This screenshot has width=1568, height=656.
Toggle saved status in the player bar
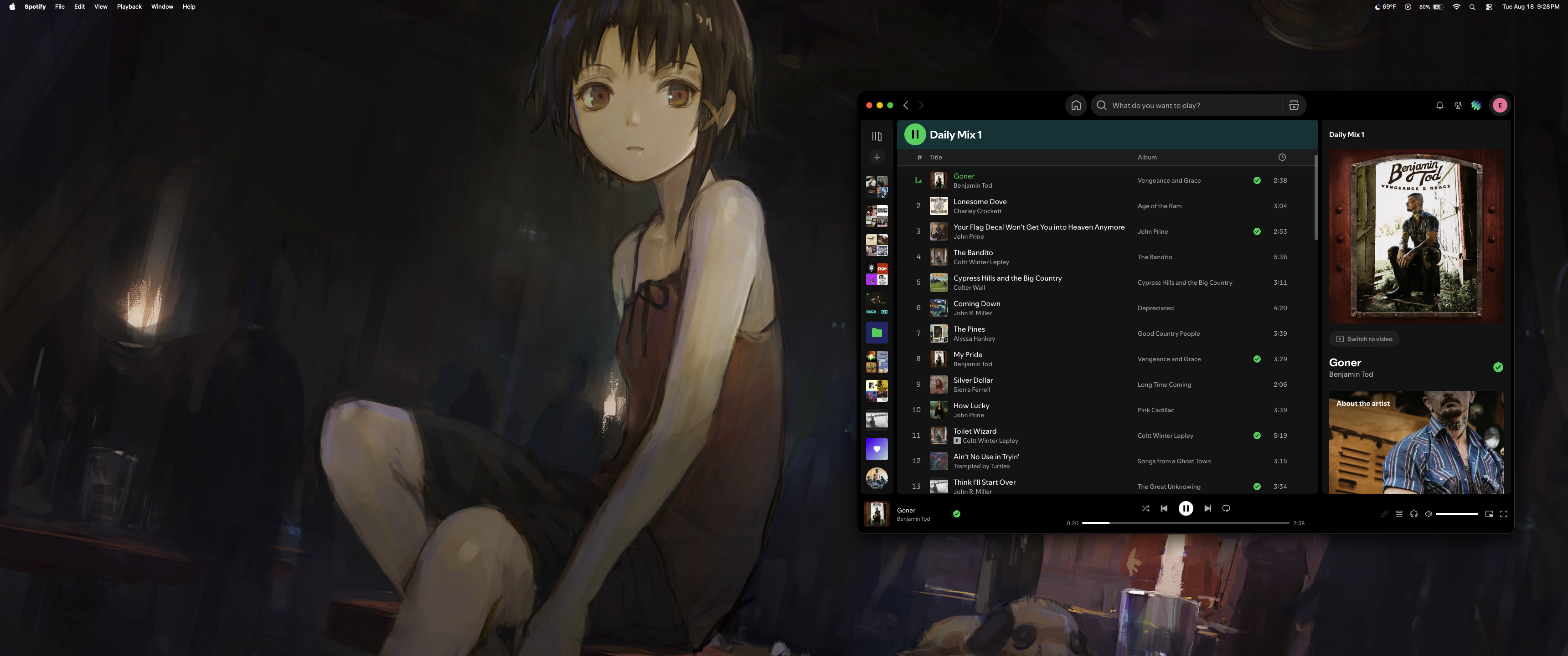pos(956,514)
